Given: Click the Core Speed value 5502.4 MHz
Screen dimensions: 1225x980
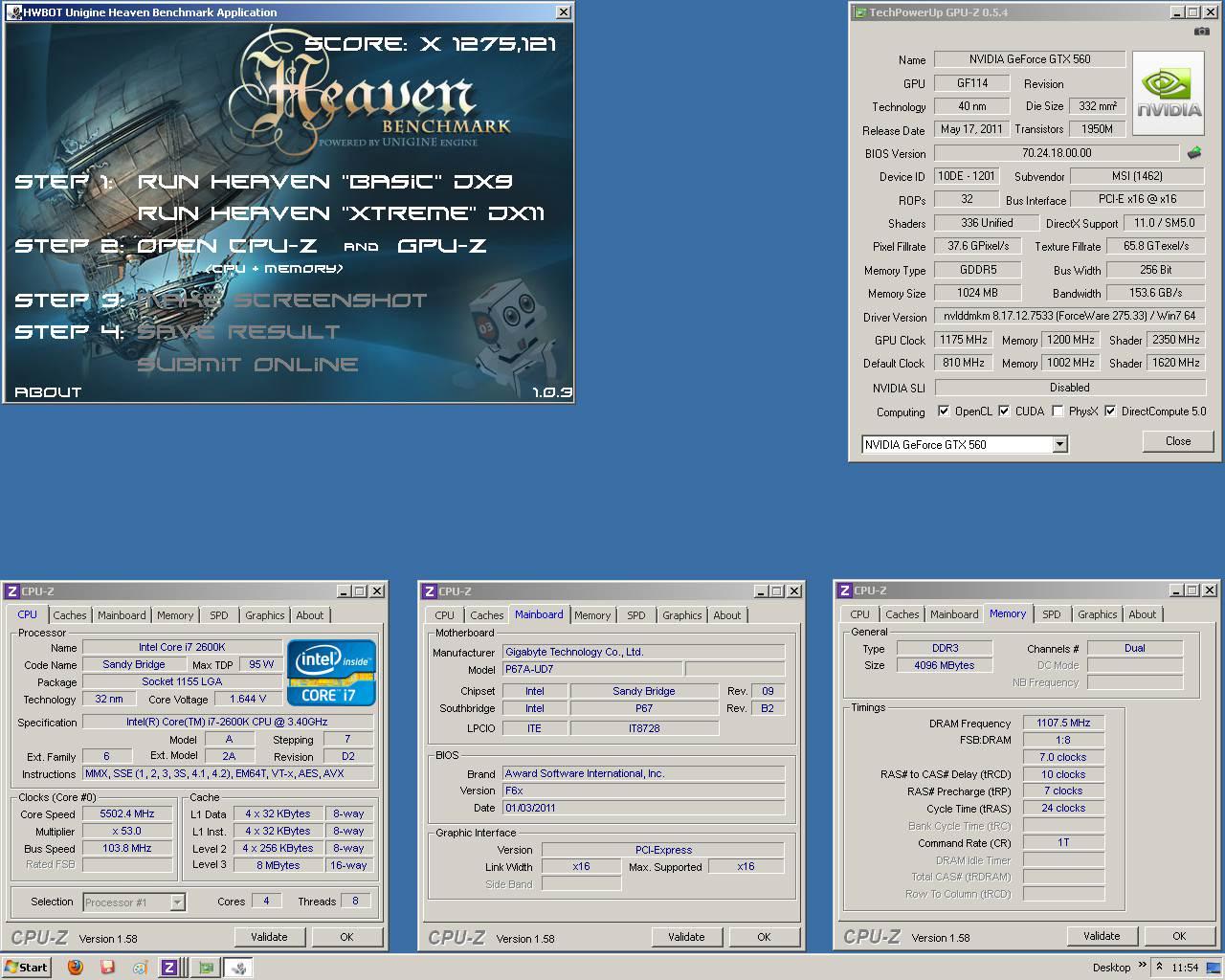Looking at the screenshot, I should point(127,814).
